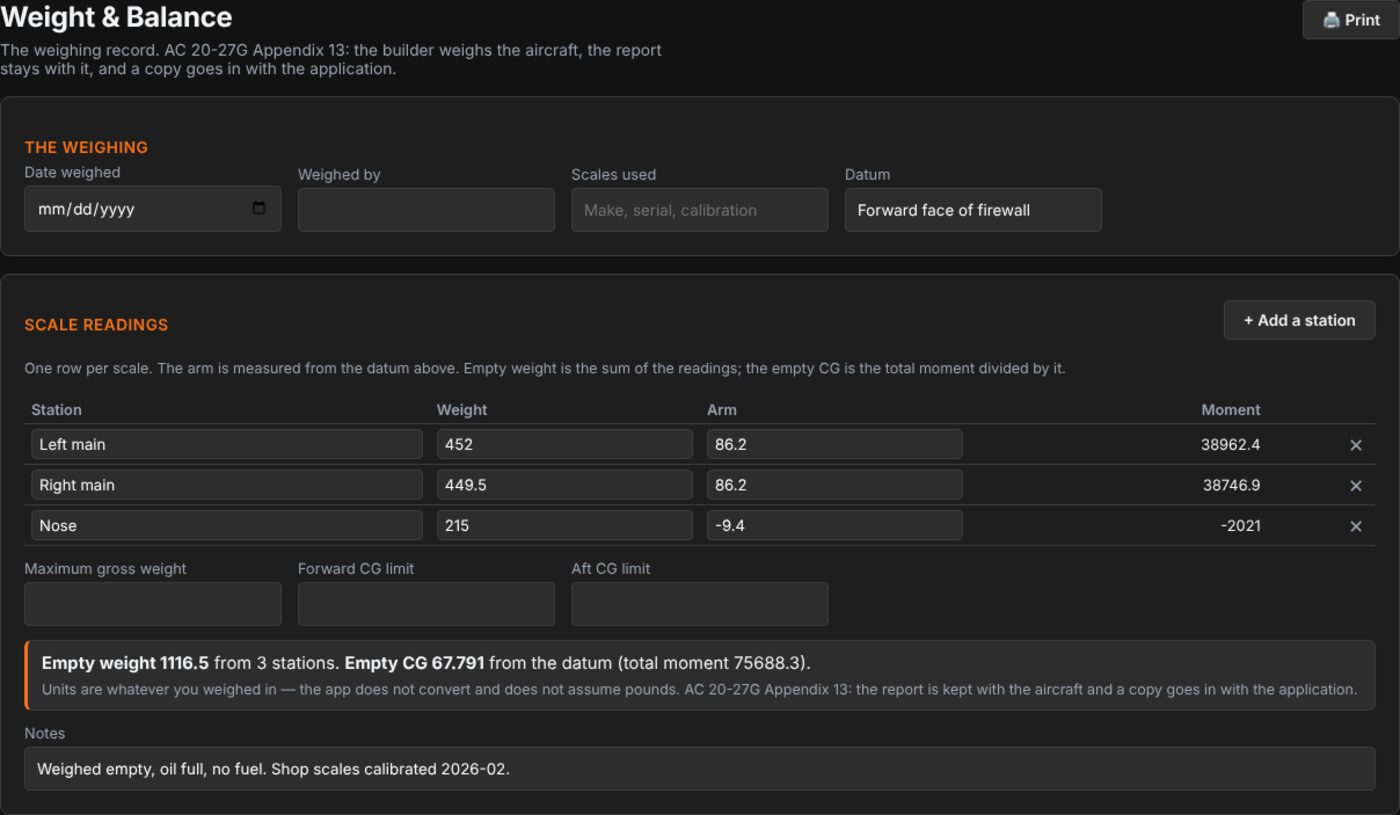
Task: Select the moment value -2021
Action: point(1240,526)
